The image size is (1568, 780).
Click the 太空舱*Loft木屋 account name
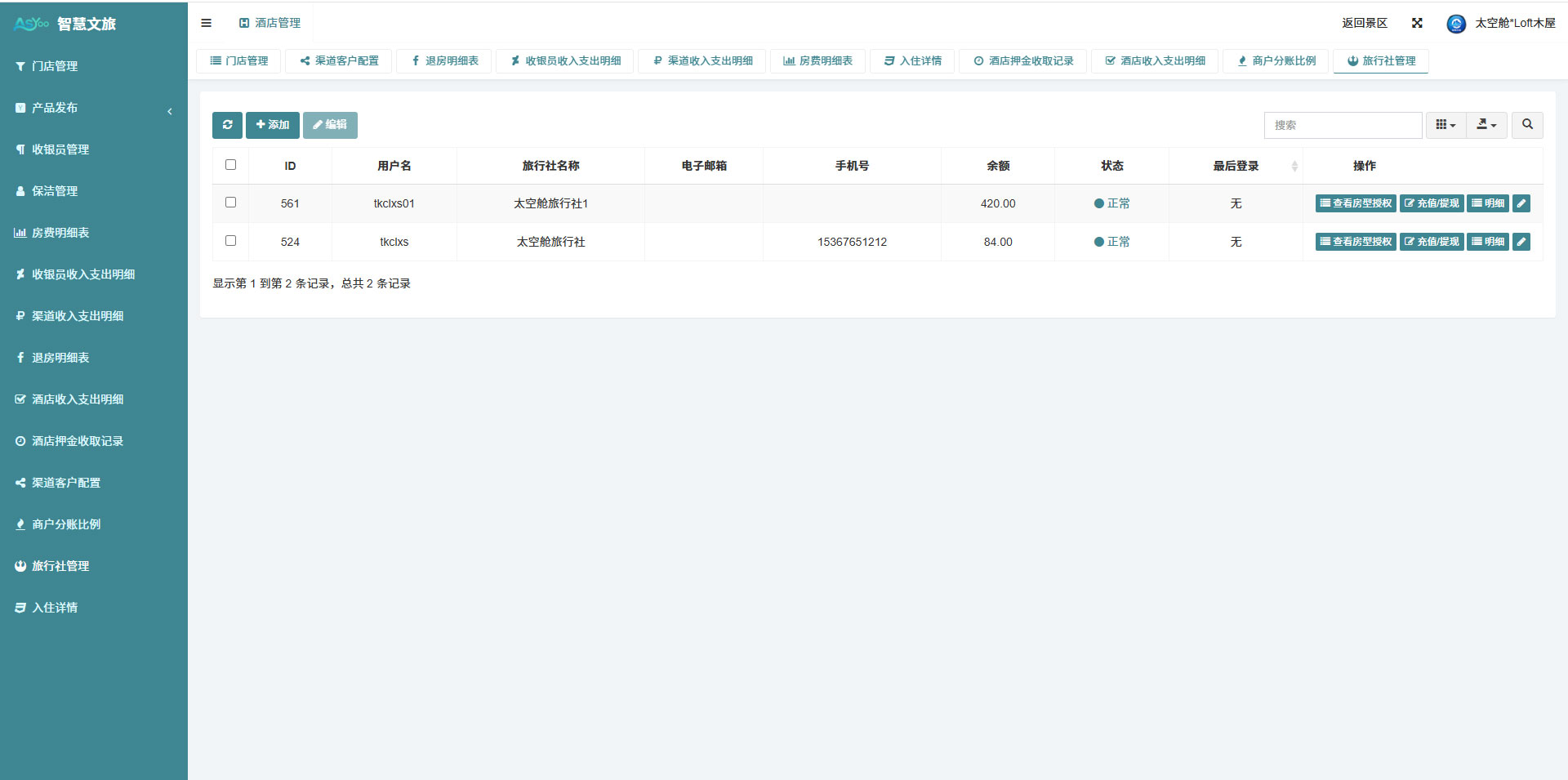click(1515, 23)
